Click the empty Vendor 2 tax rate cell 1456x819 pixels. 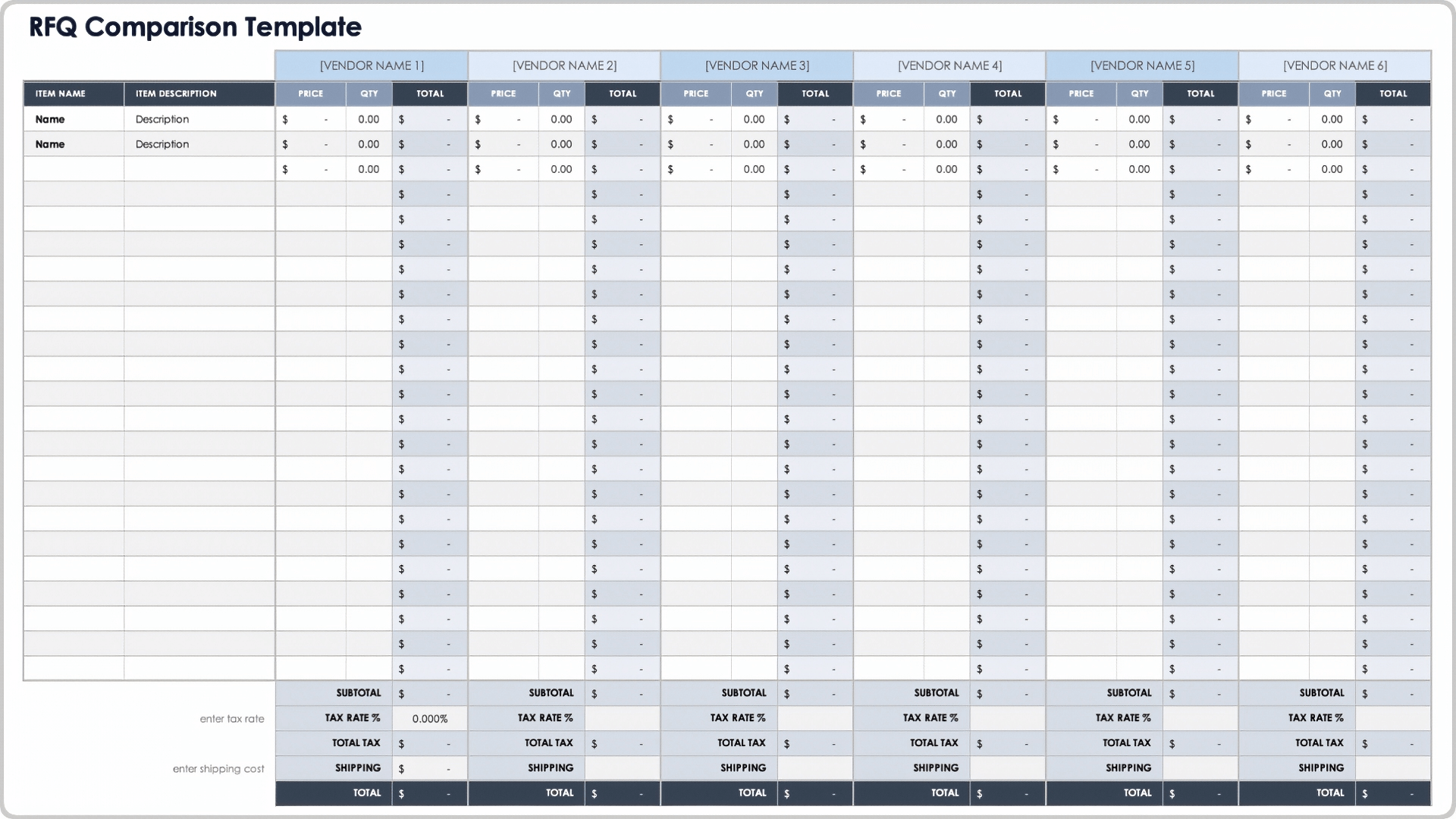pyautogui.click(x=623, y=718)
